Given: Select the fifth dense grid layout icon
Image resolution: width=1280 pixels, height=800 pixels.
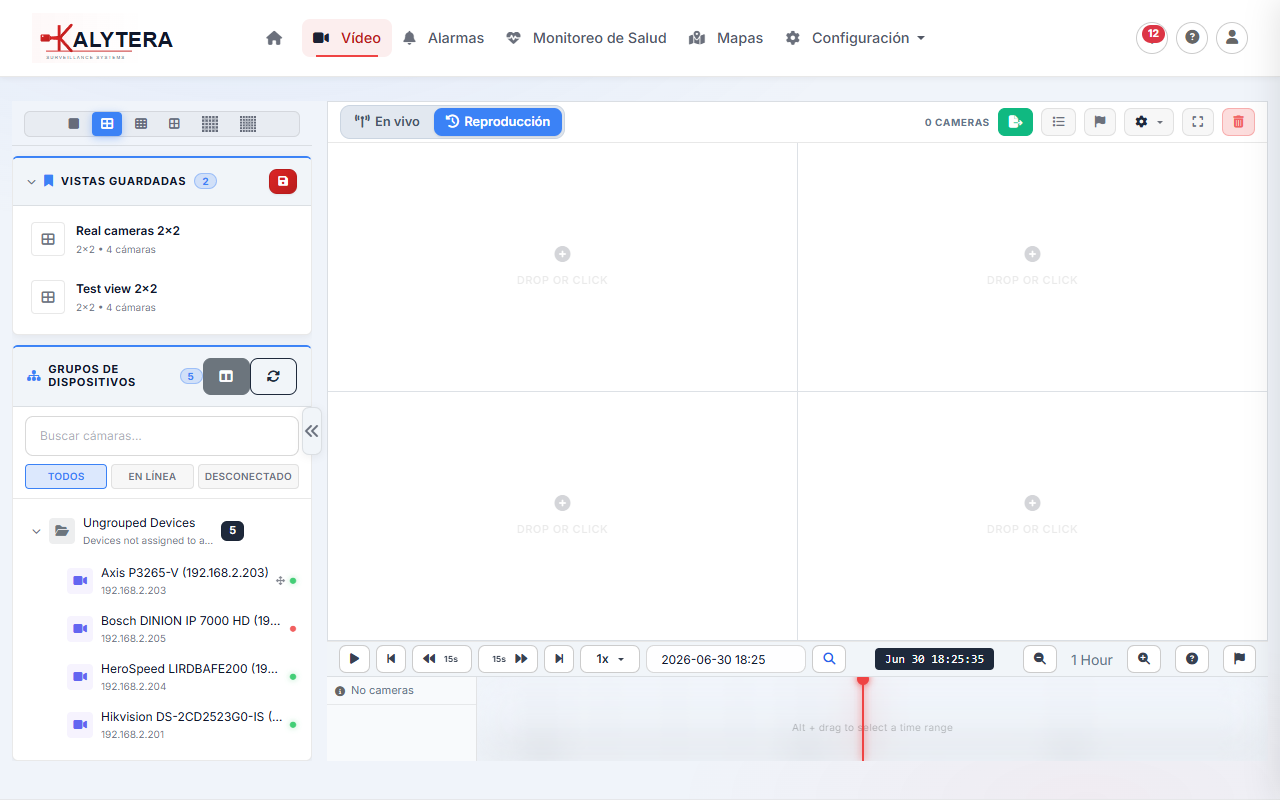Looking at the screenshot, I should pyautogui.click(x=210, y=124).
